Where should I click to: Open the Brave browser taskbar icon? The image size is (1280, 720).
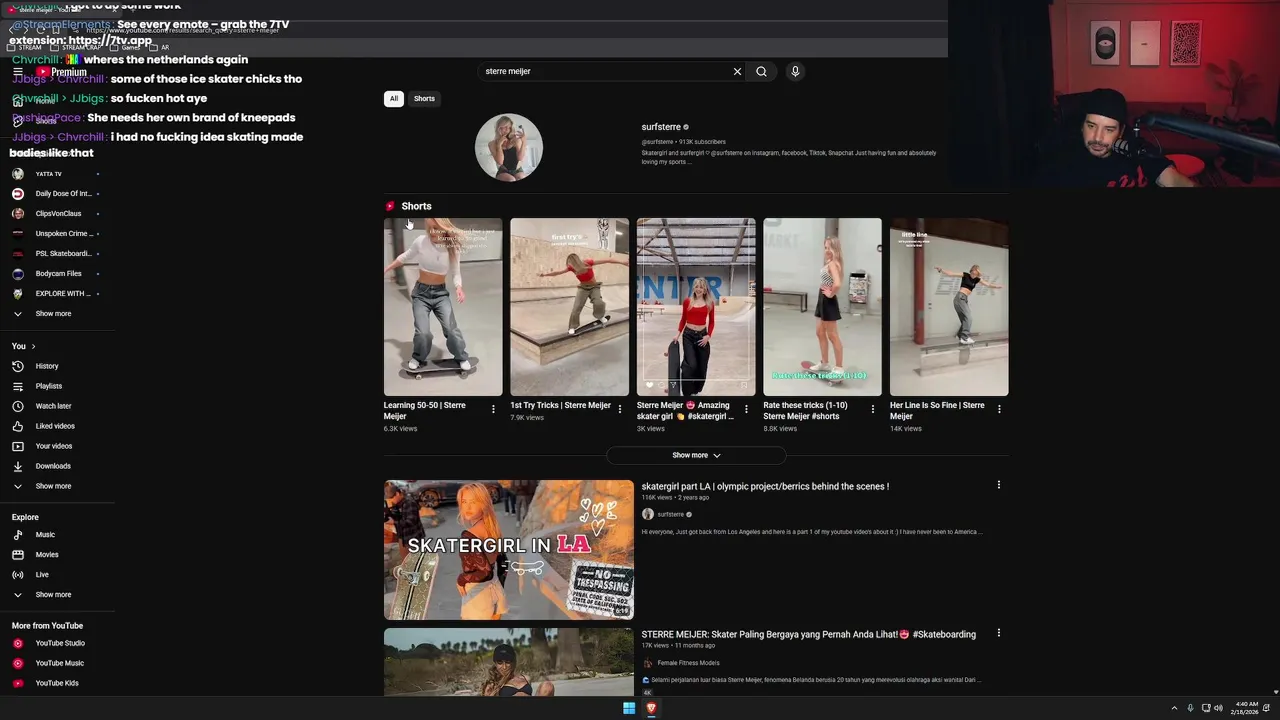651,708
